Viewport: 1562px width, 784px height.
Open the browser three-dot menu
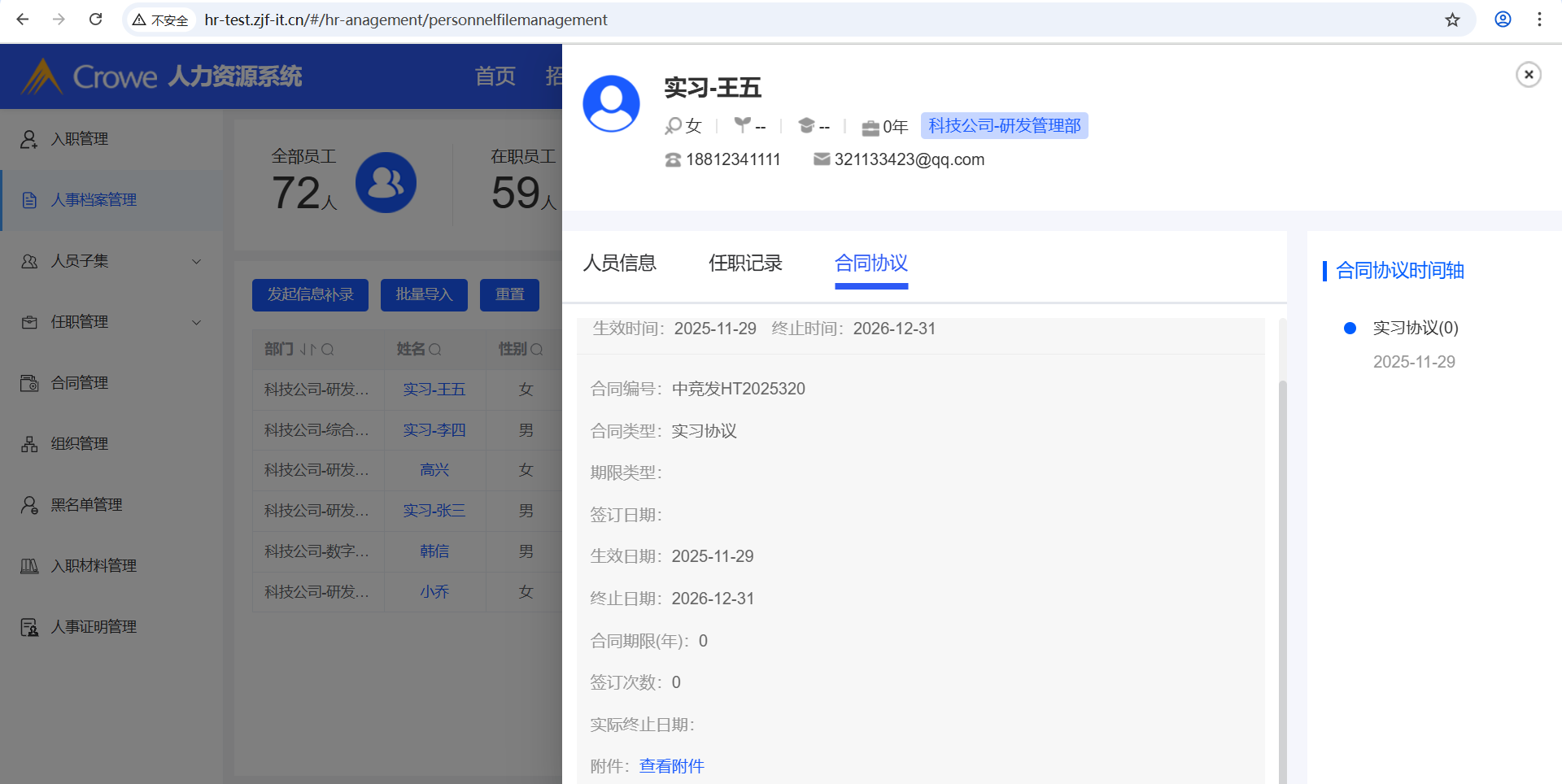coord(1539,20)
